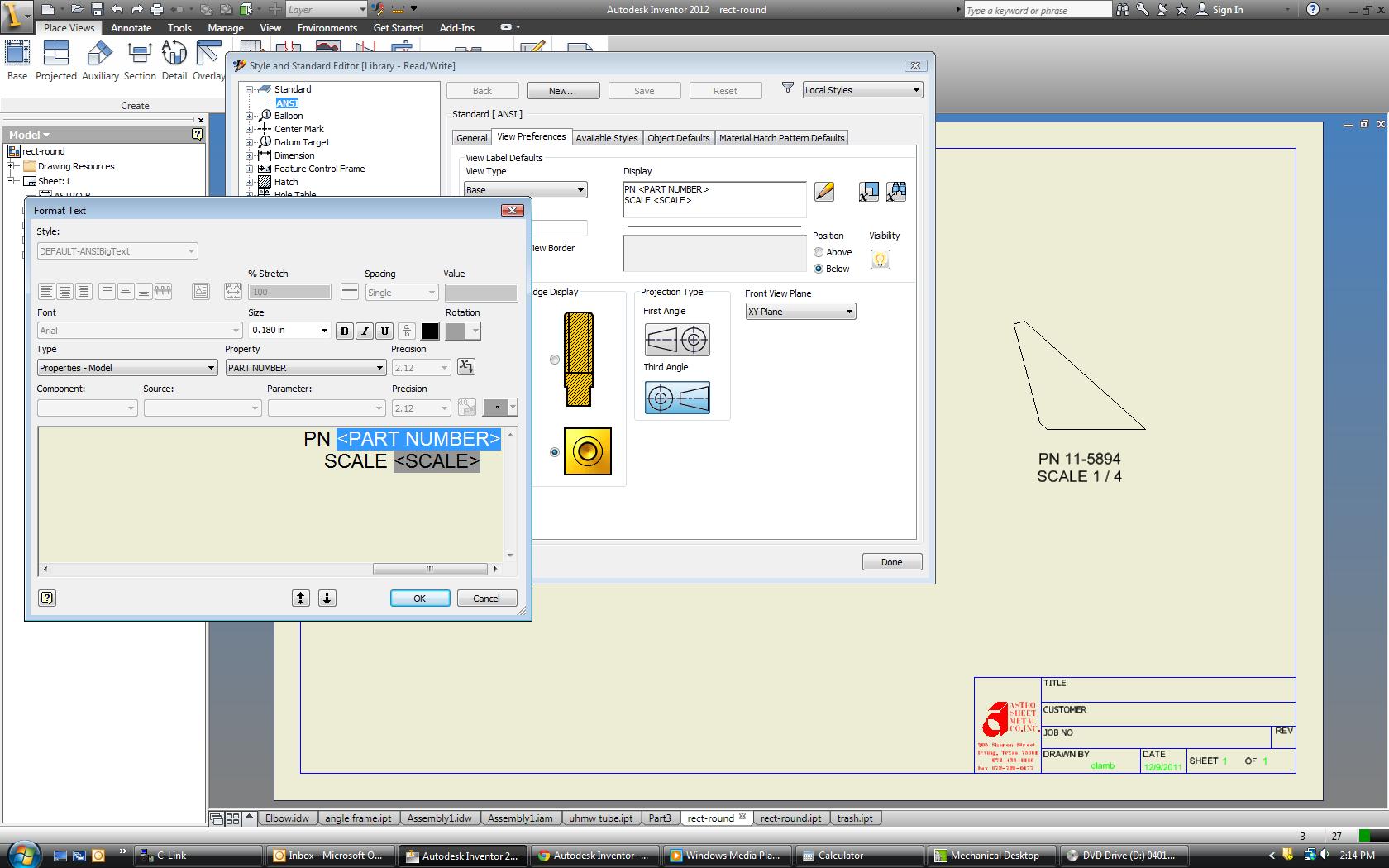Click the black text color swatch
Viewport: 1389px width, 868px height.
tap(431, 331)
